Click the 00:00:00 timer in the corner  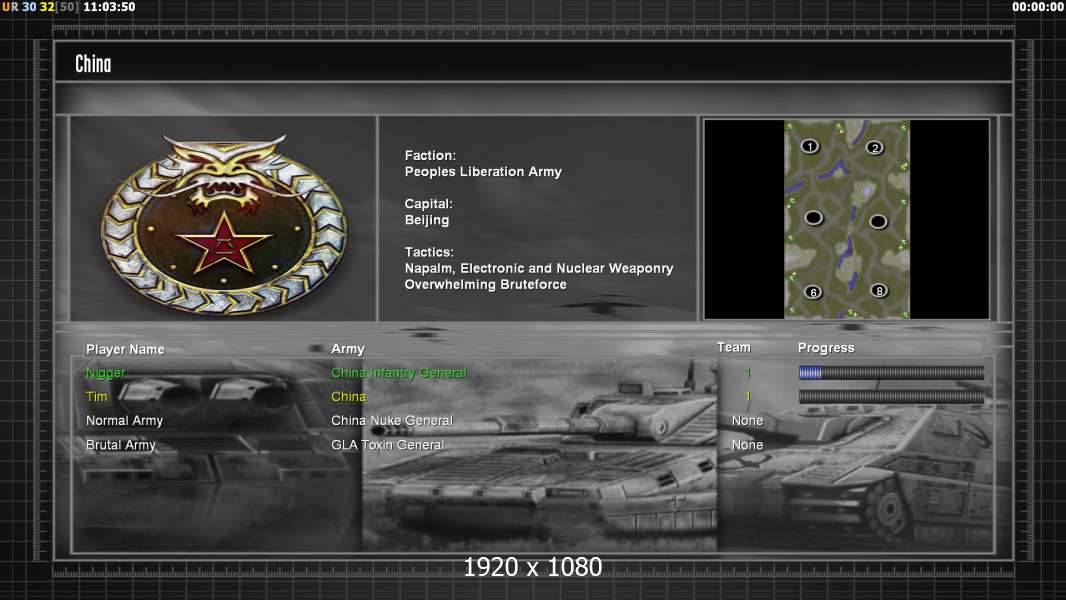pos(1037,7)
